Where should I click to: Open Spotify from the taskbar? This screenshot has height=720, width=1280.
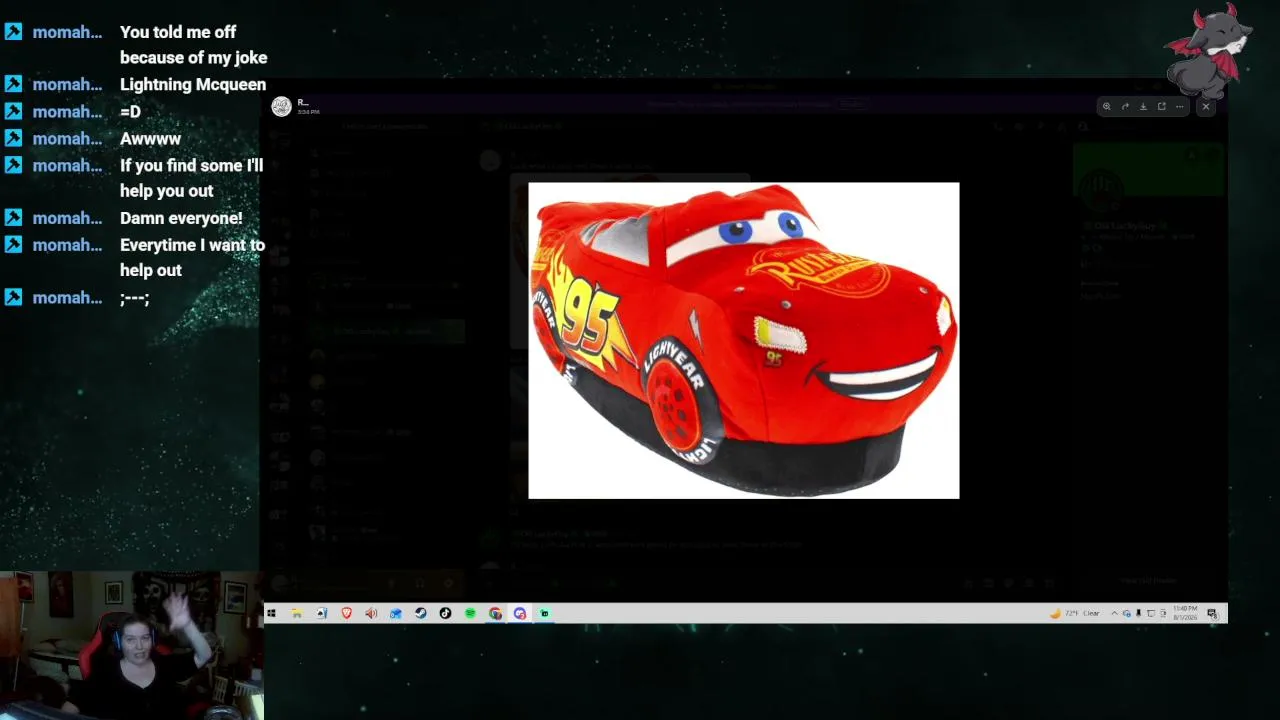coord(470,613)
